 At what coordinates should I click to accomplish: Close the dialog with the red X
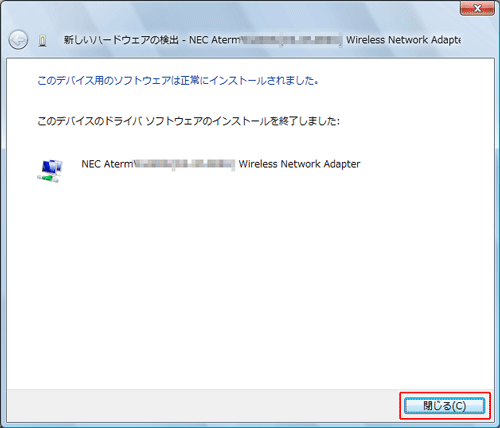477,8
